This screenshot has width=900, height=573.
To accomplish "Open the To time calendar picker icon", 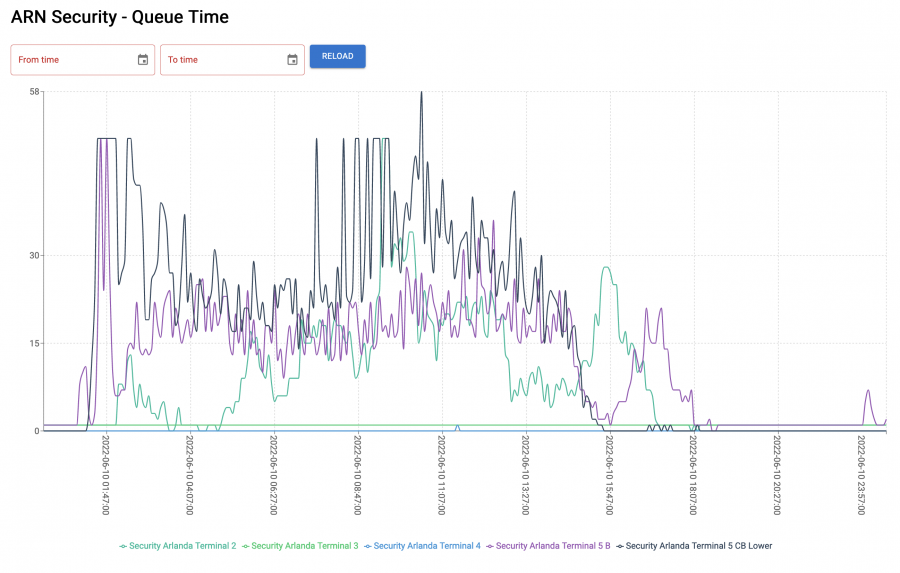I will click(x=292, y=60).
